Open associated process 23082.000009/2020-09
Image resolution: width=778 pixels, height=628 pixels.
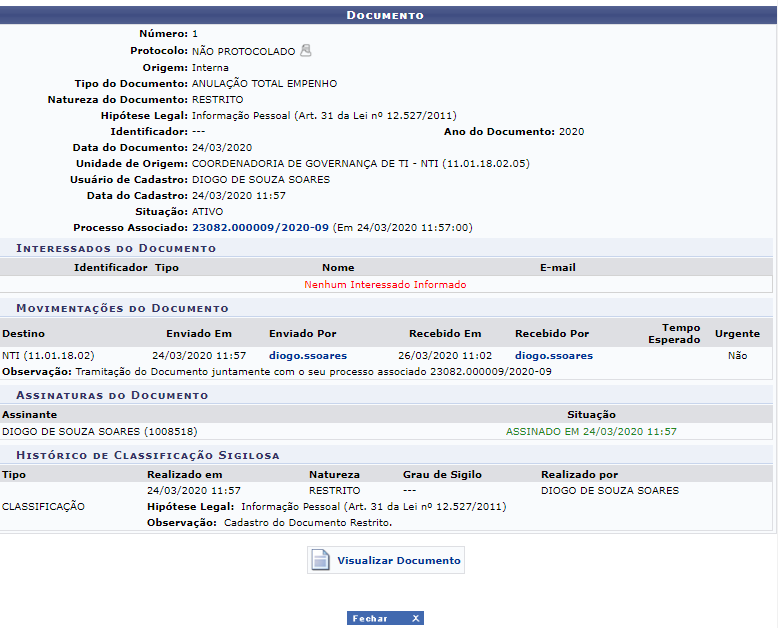click(260, 228)
